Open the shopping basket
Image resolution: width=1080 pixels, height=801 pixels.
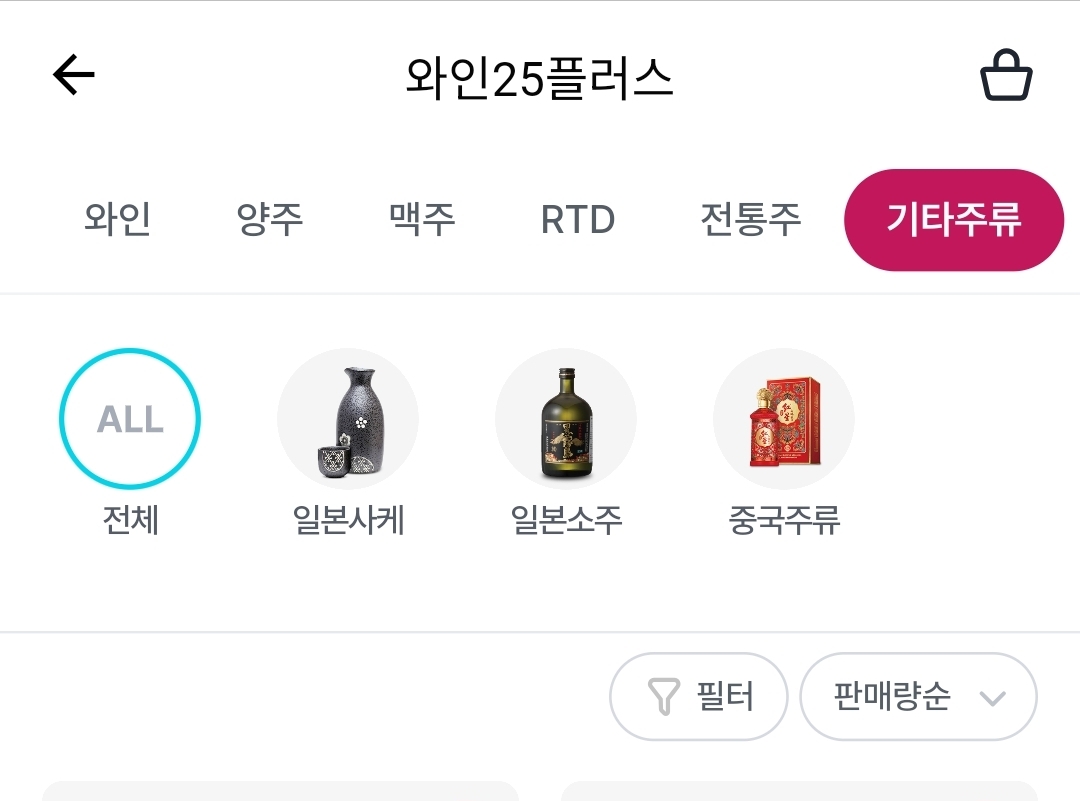click(1005, 76)
